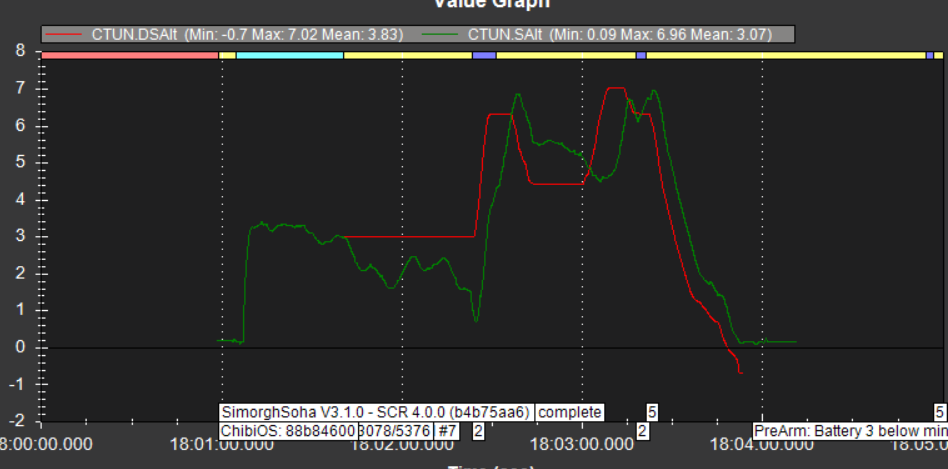Viewport: 948px width, 469px height.
Task: Click the 18:01:00.000 time axis label
Action: click(x=222, y=445)
